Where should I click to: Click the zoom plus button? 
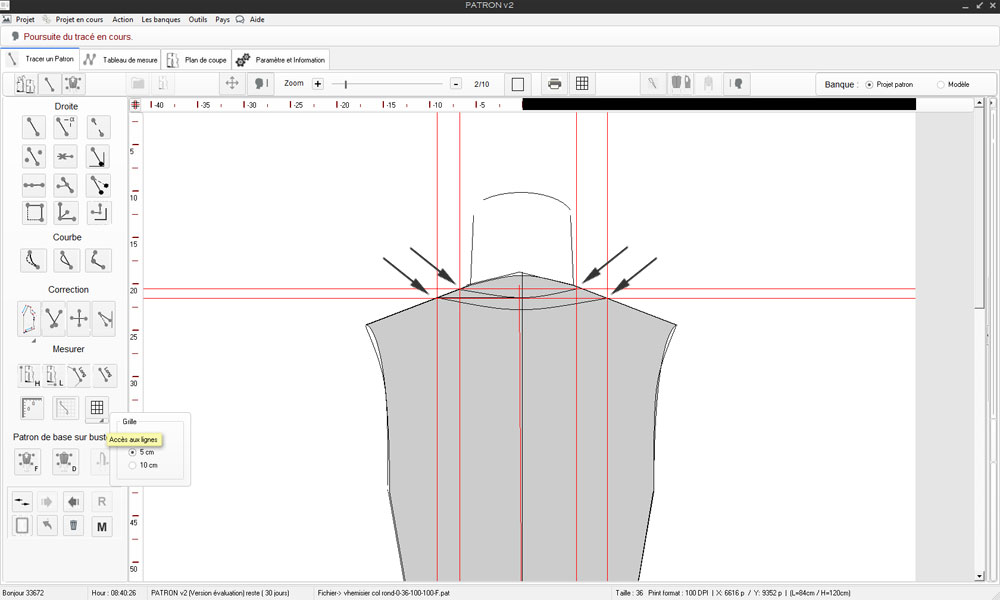318,84
